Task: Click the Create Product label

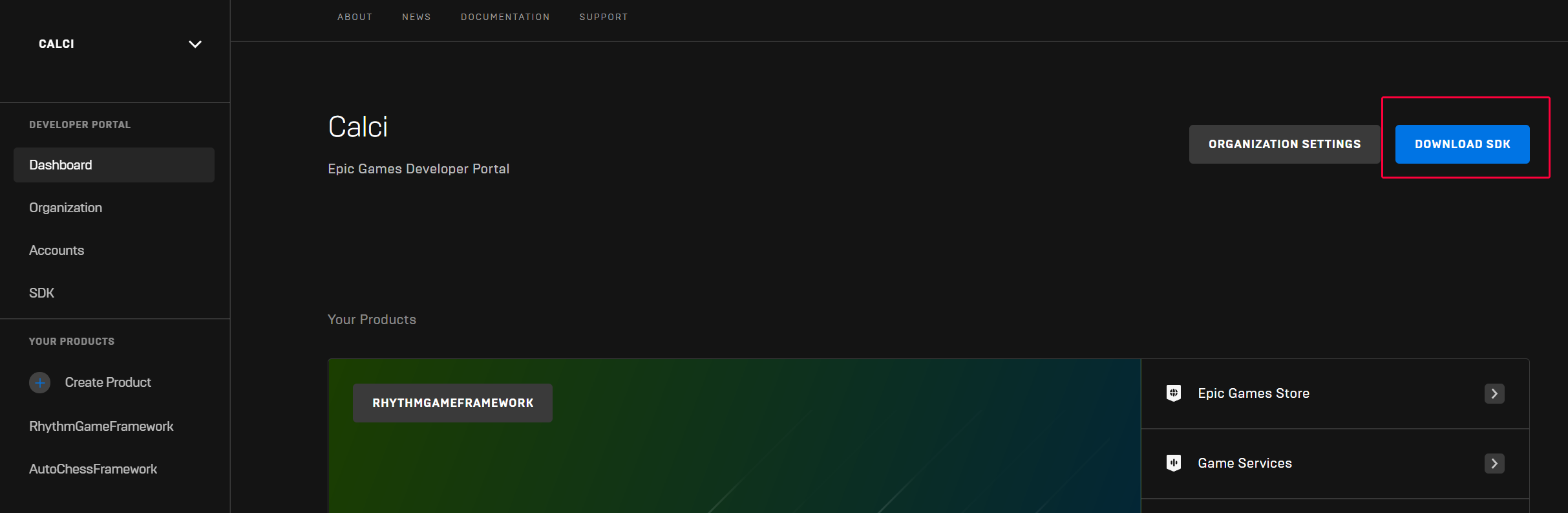Action: point(108,382)
